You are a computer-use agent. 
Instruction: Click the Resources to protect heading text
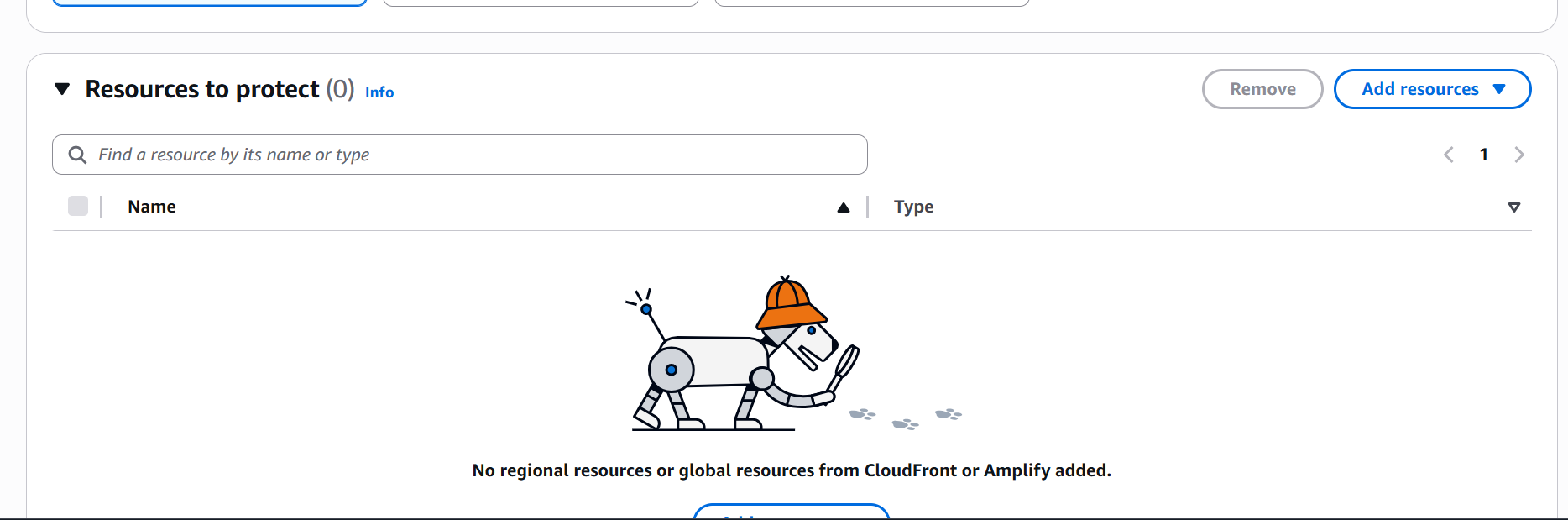pyautogui.click(x=202, y=89)
